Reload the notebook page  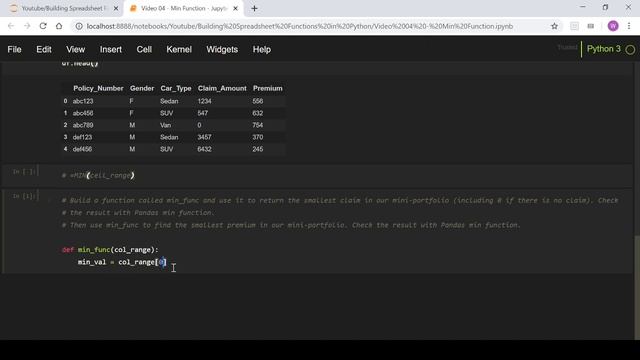(43, 26)
